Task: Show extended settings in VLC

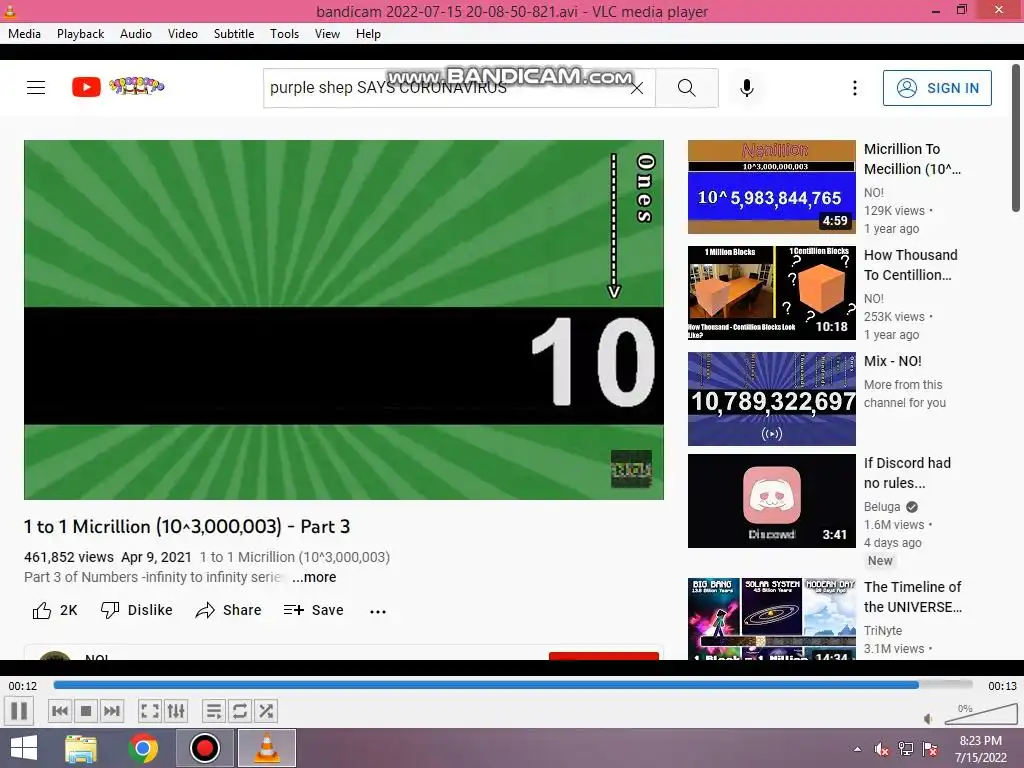Action: 176,711
